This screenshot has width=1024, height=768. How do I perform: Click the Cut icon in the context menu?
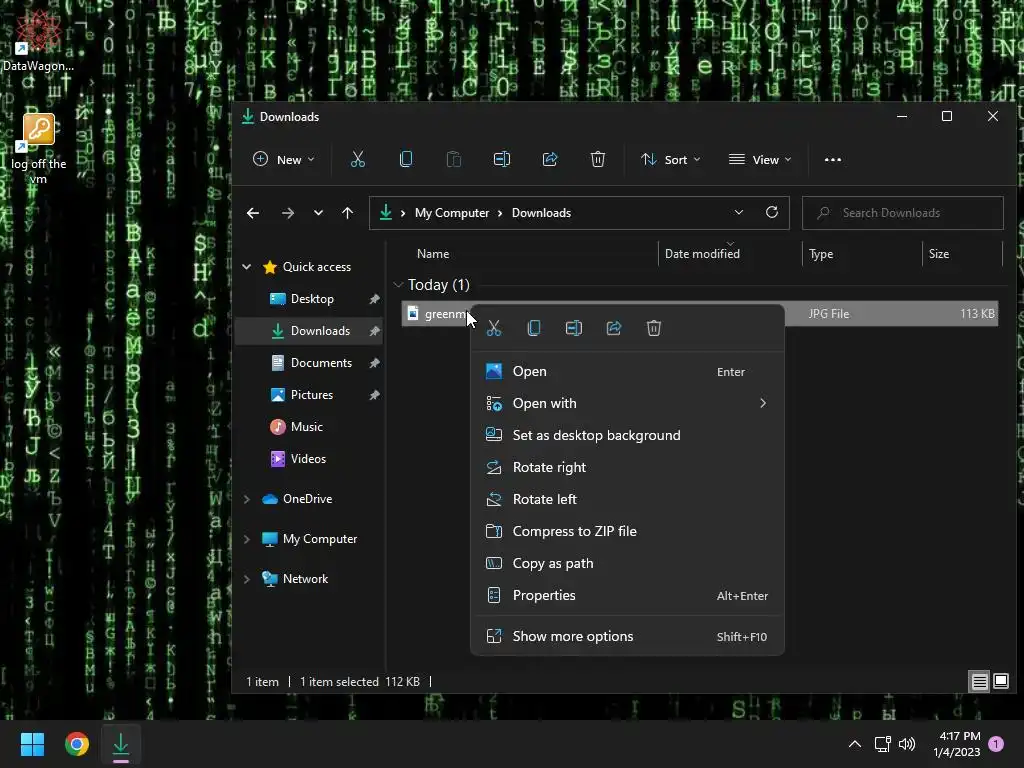coord(494,328)
